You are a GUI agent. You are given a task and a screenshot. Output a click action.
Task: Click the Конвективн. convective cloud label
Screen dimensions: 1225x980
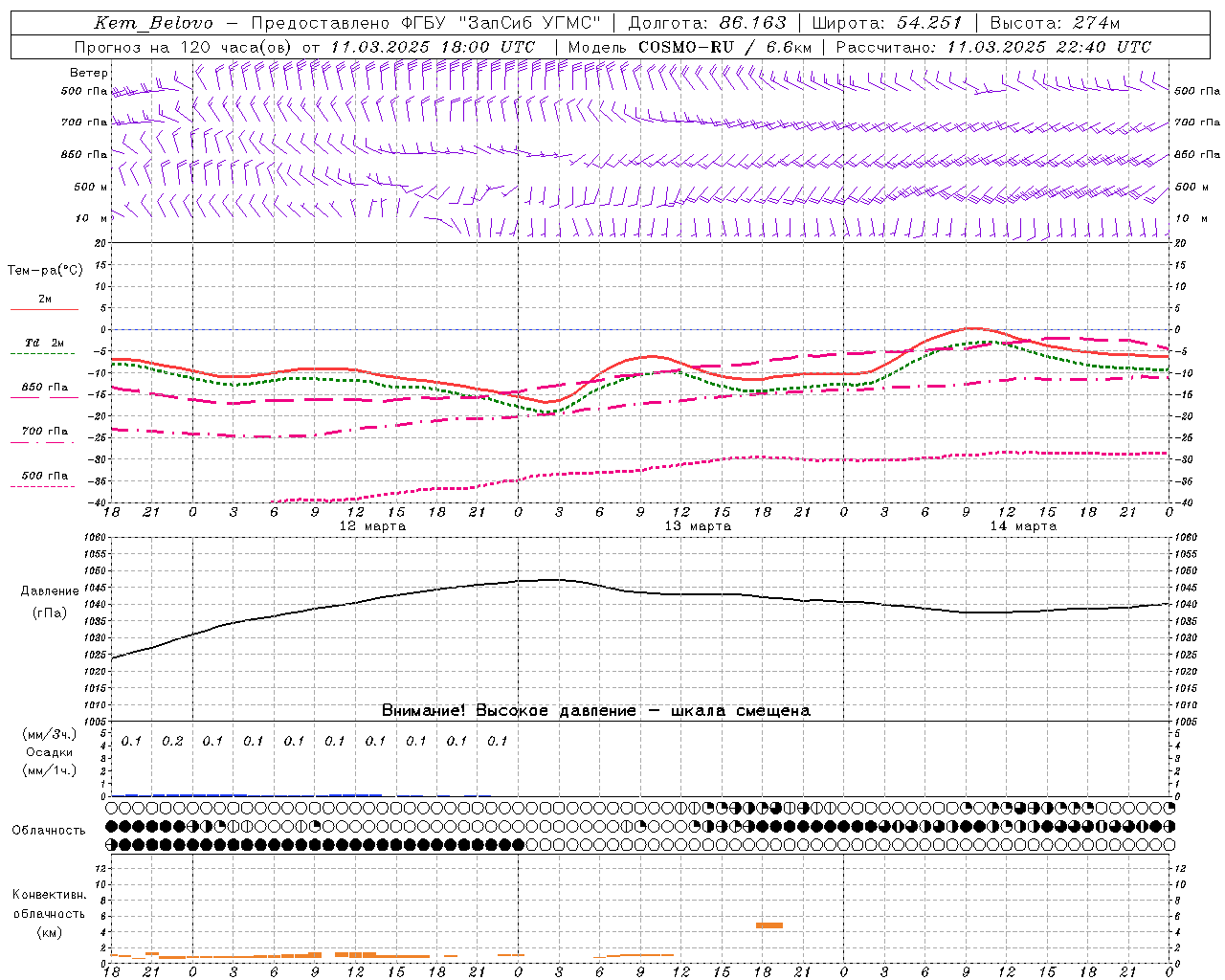tap(49, 895)
